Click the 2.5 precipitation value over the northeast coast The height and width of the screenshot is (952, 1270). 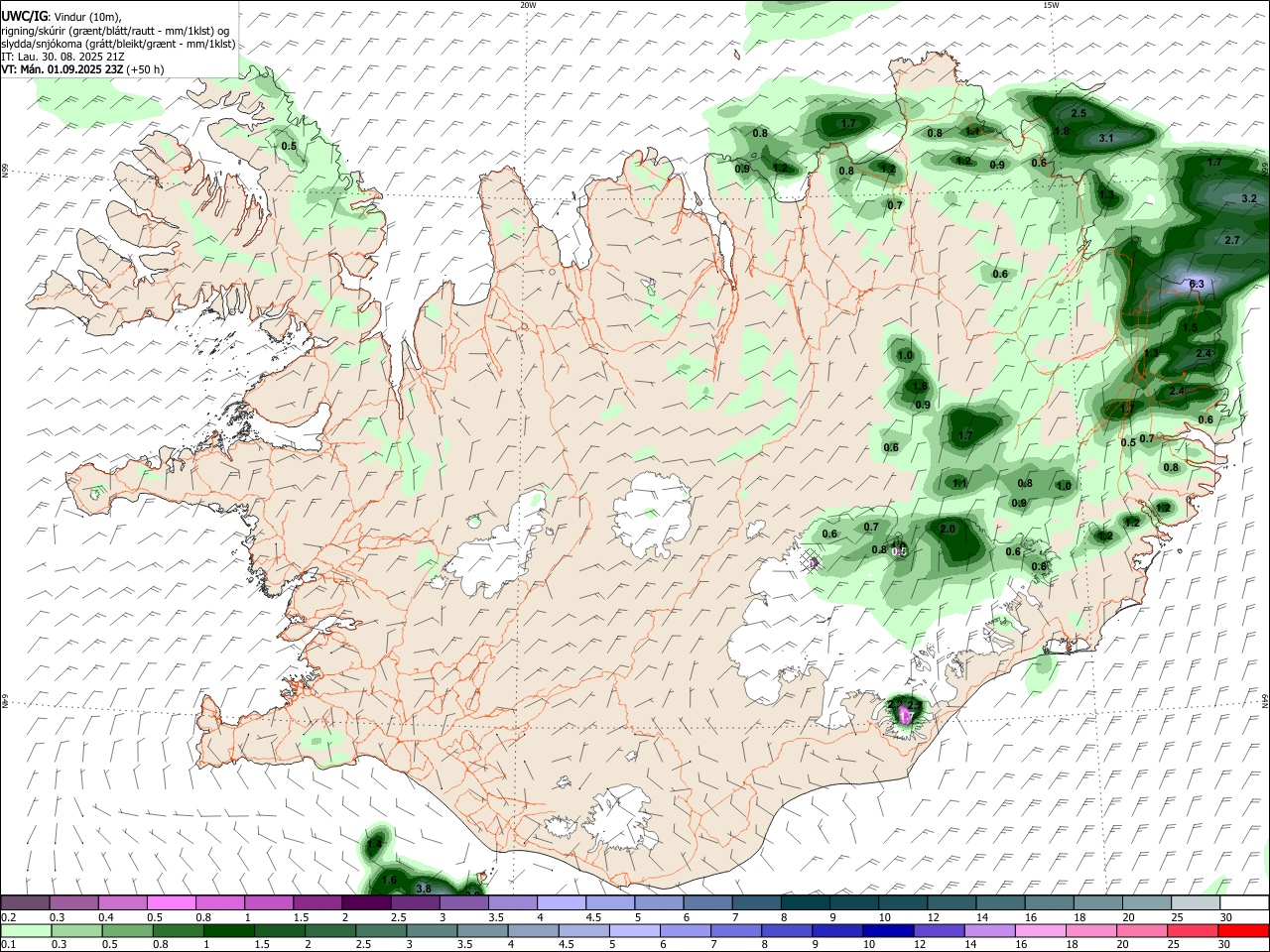click(x=1079, y=114)
